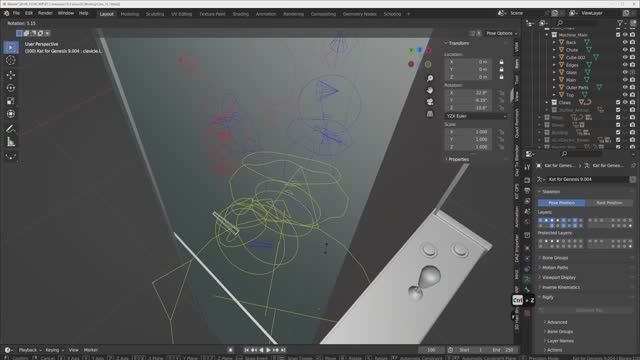Click the armature name field Kat for Genesis 9.004
This screenshot has width=640, height=360.
(x=587, y=180)
